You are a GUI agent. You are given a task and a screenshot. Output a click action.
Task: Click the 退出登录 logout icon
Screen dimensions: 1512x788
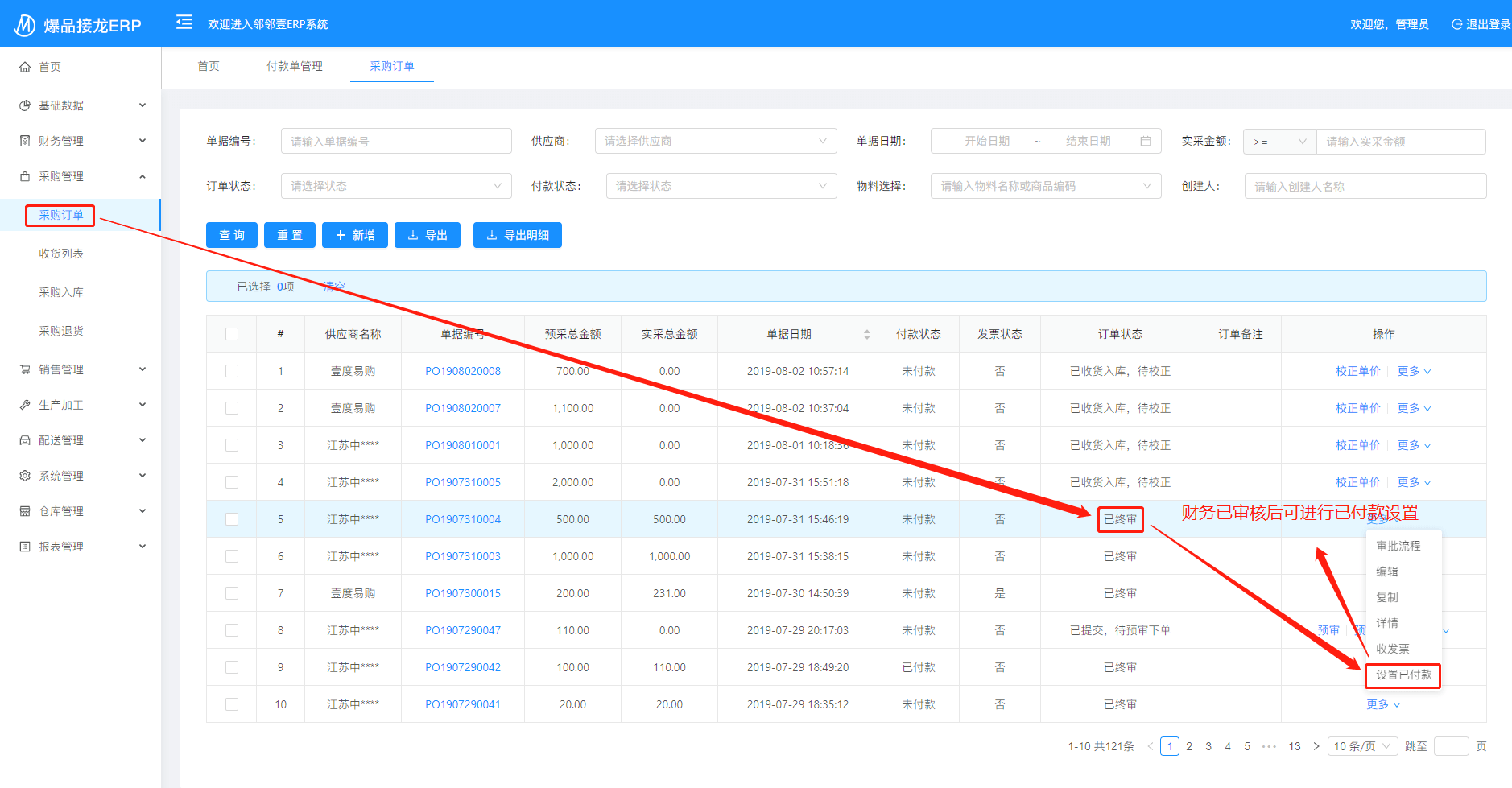pyautogui.click(x=1456, y=24)
